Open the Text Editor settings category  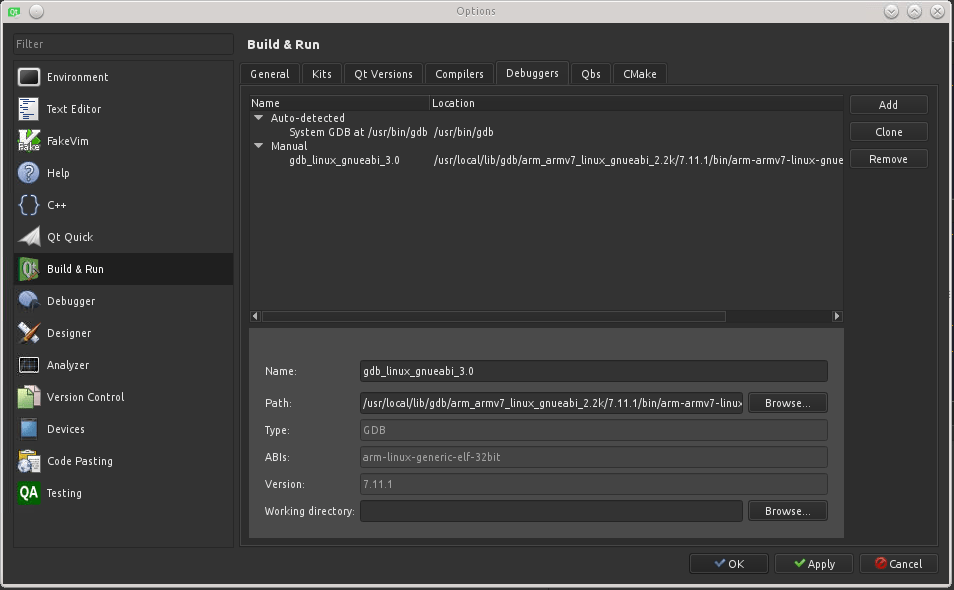coord(124,109)
